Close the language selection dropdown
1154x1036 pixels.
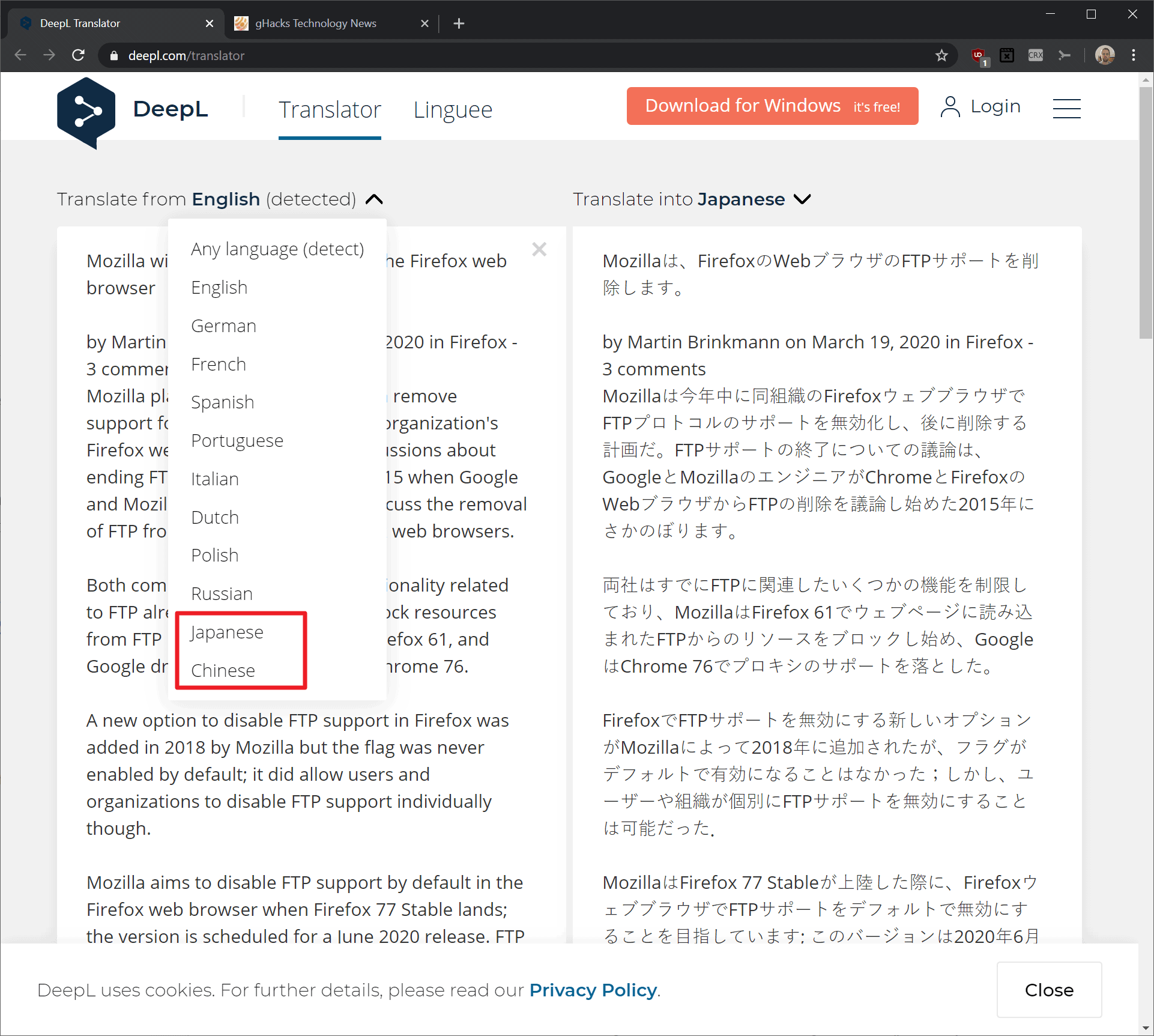pos(375,200)
